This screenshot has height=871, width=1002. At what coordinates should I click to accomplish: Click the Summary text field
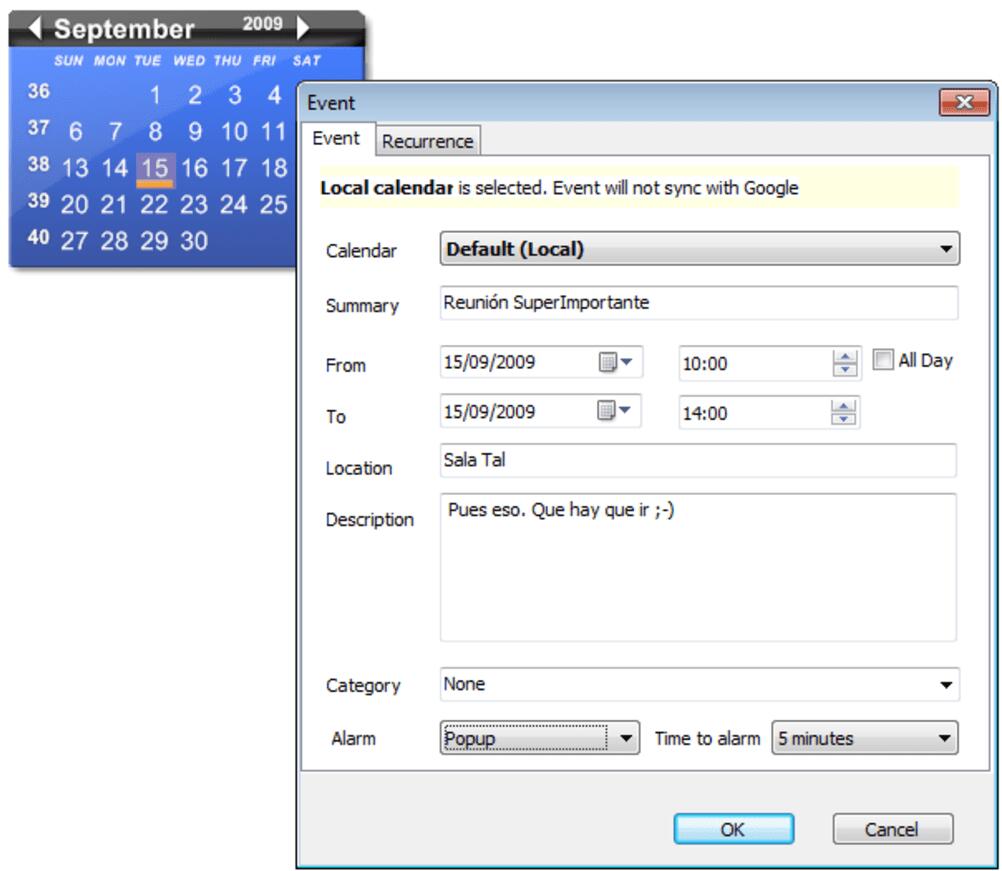coord(699,303)
